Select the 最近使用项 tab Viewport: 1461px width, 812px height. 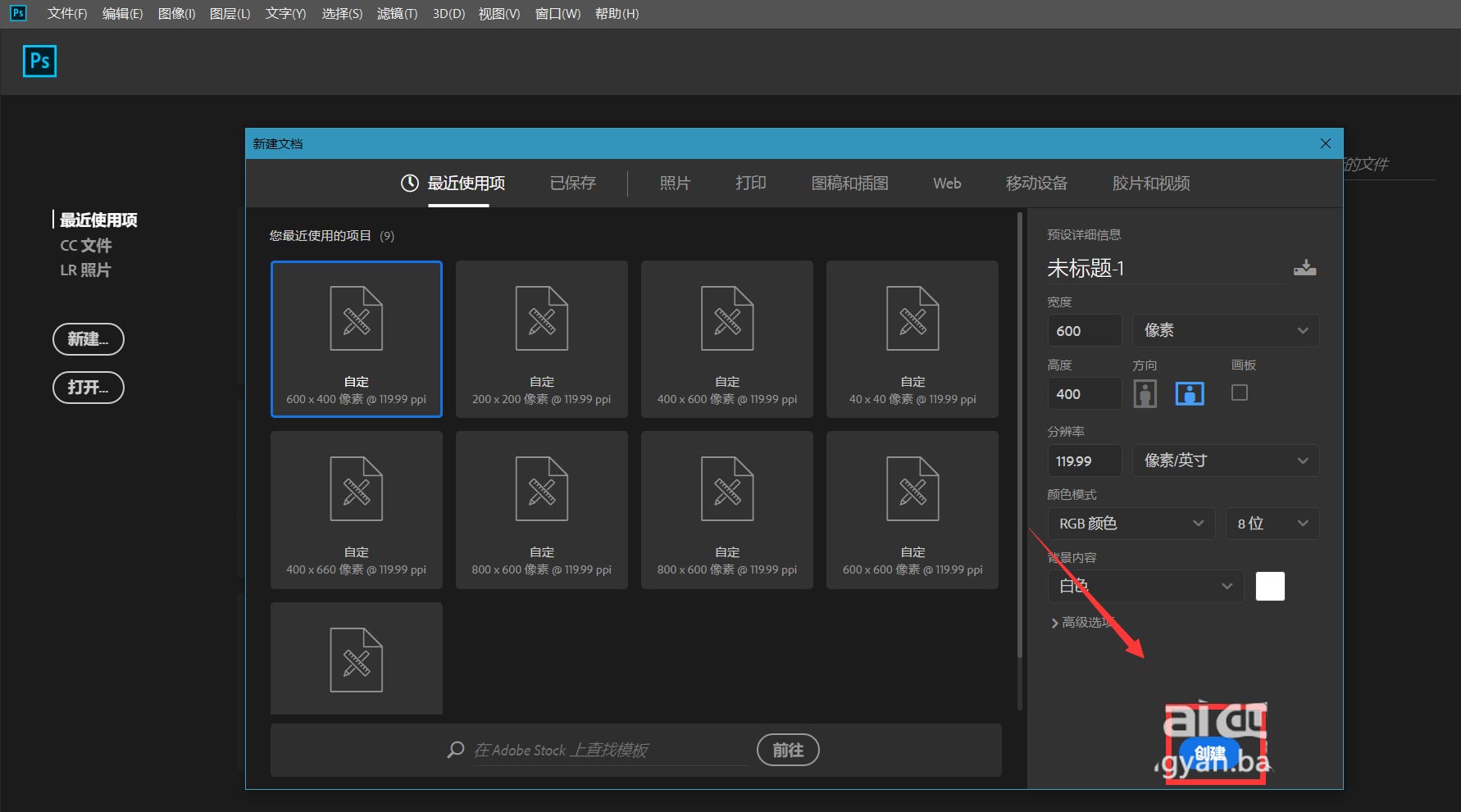tap(466, 183)
